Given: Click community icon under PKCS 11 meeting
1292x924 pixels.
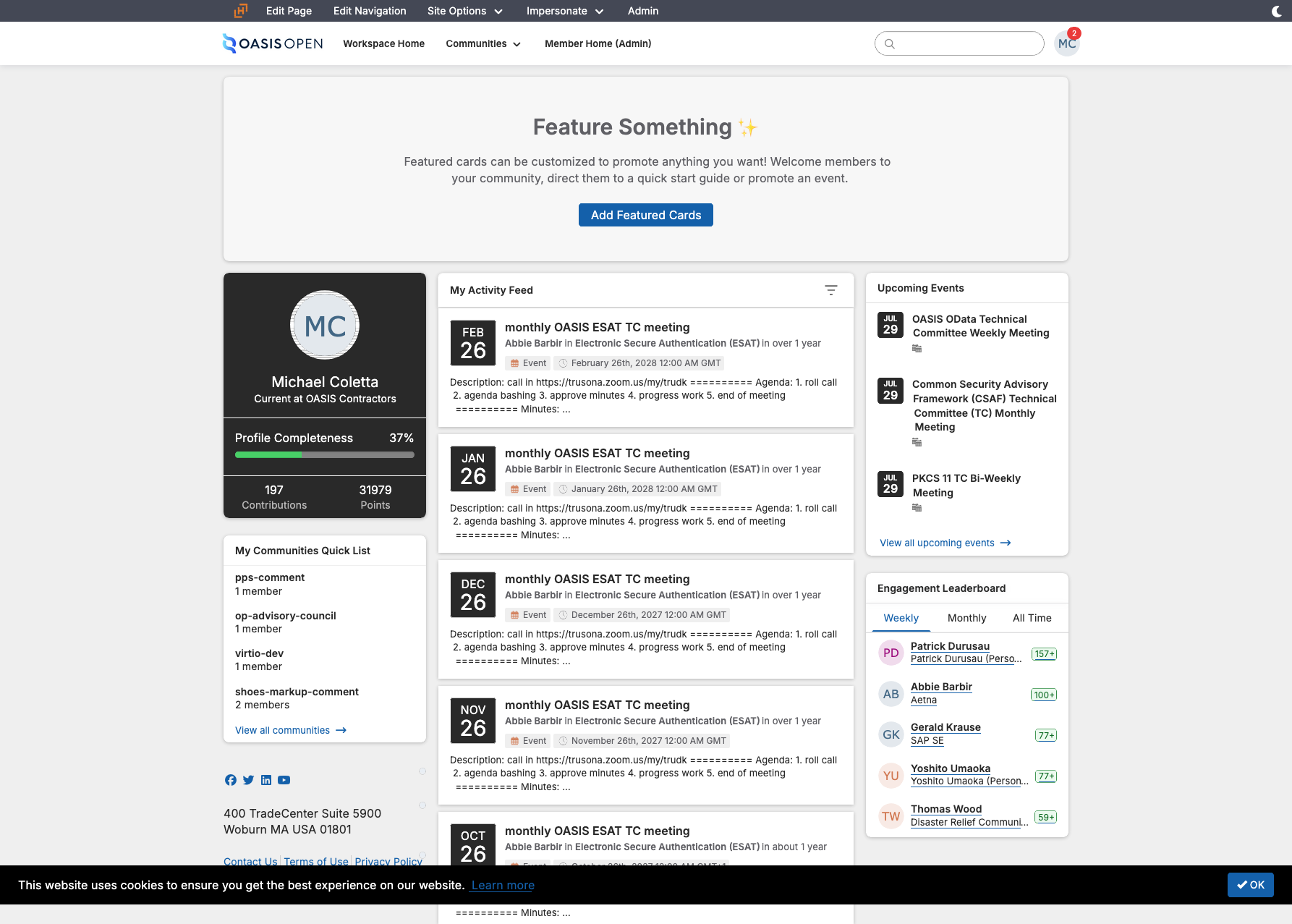Looking at the screenshot, I should [917, 508].
